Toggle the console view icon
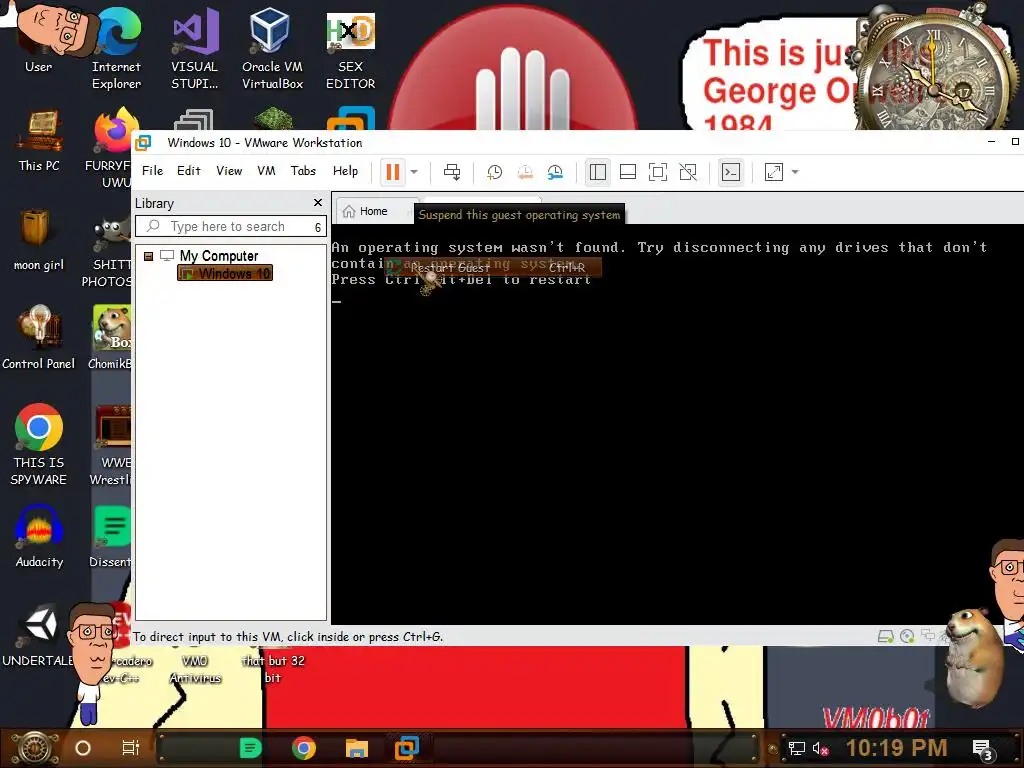Screen dimensions: 1024x768 click(x=731, y=172)
